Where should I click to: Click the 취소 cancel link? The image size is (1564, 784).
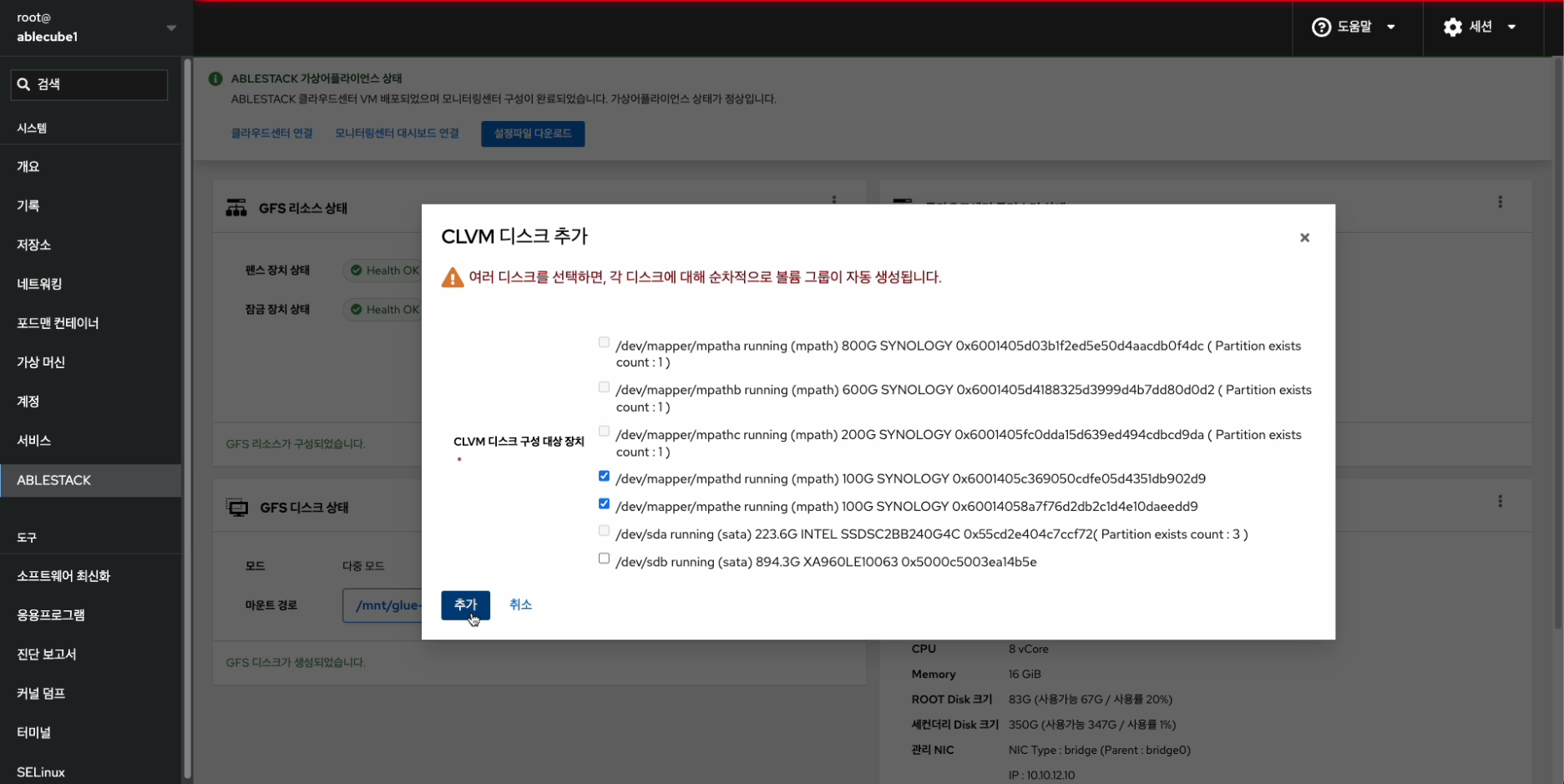point(520,604)
